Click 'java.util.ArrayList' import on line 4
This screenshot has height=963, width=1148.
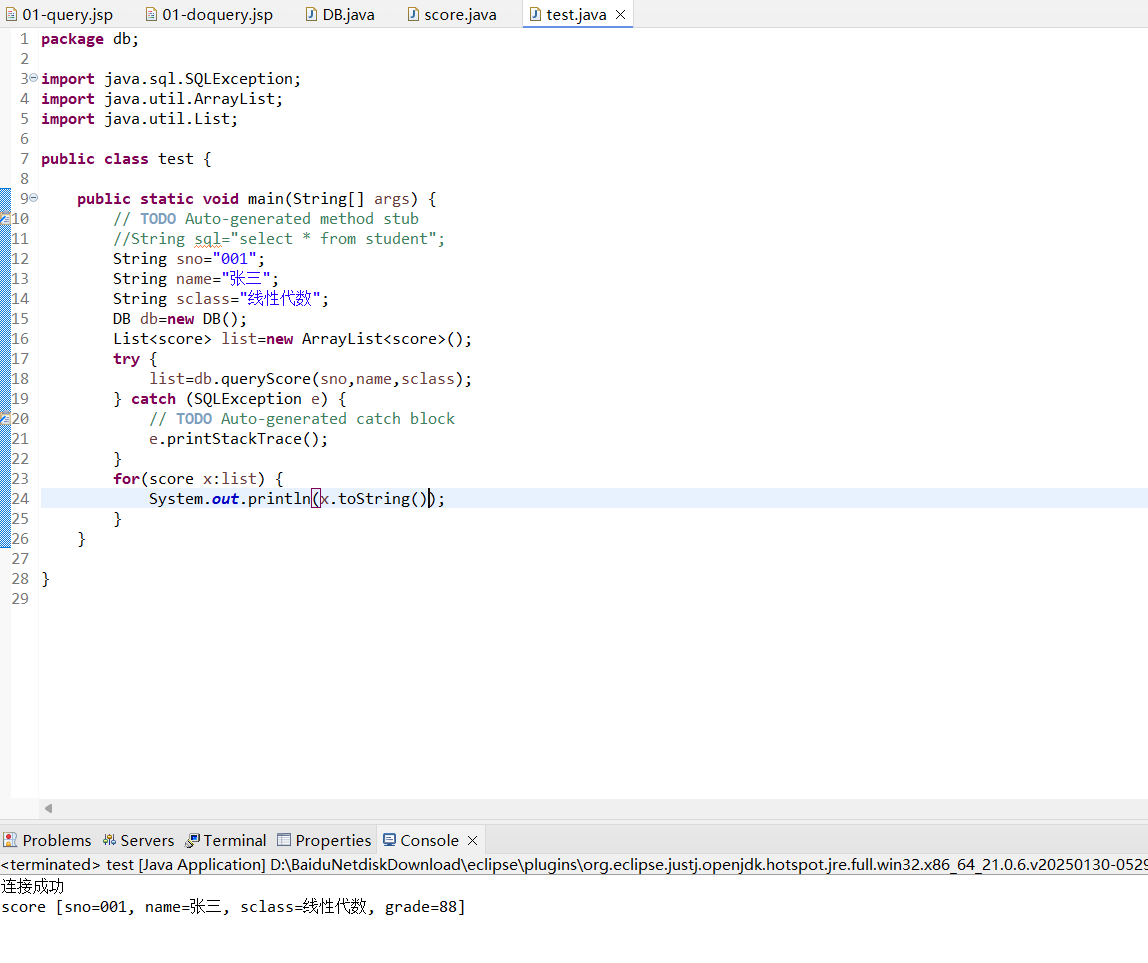[x=189, y=99]
